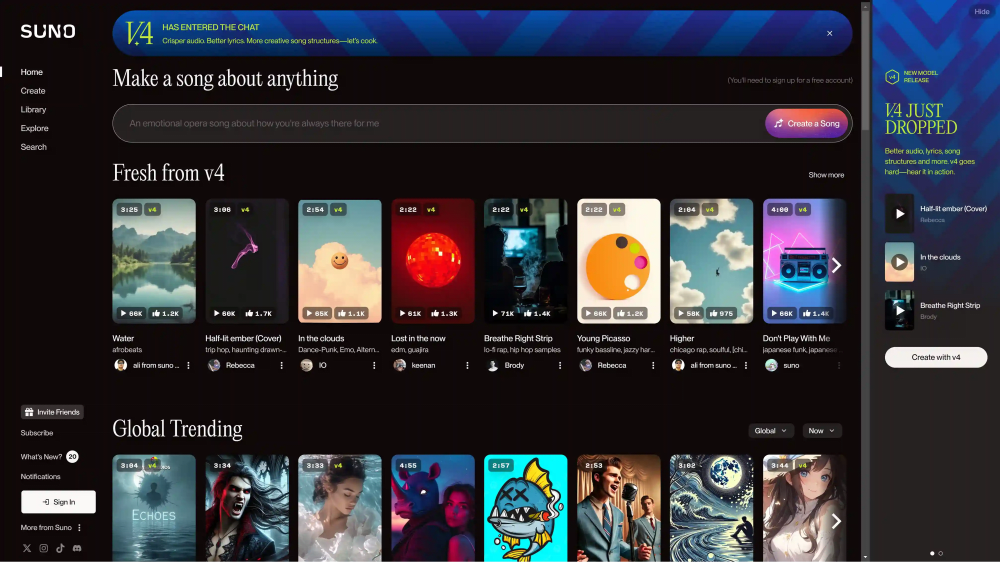The height and width of the screenshot is (562, 1000).
Task: Click keenan's avatar under Lost in the now
Action: [400, 365]
